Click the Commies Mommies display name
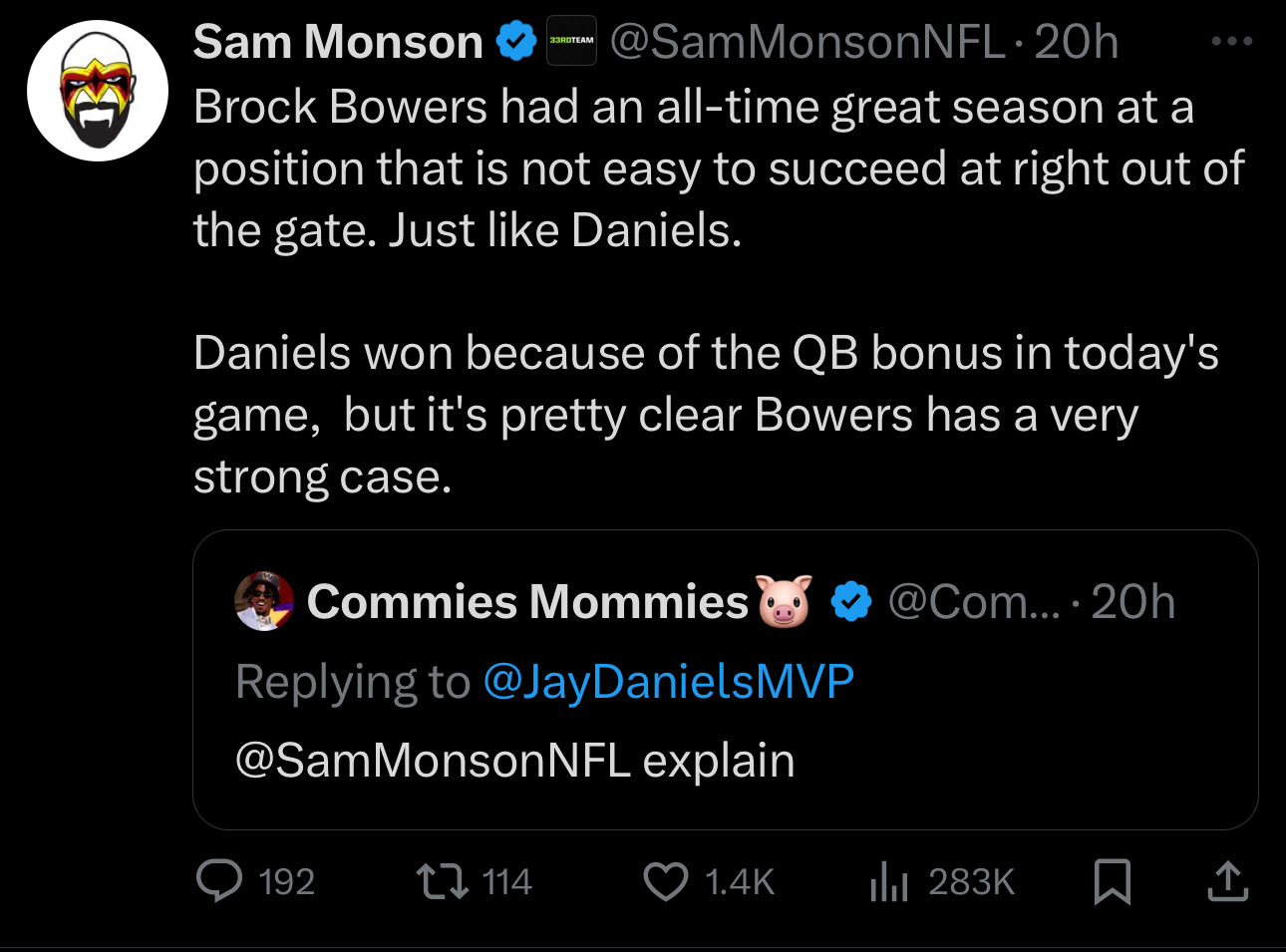The image size is (1286, 952). coord(526,601)
